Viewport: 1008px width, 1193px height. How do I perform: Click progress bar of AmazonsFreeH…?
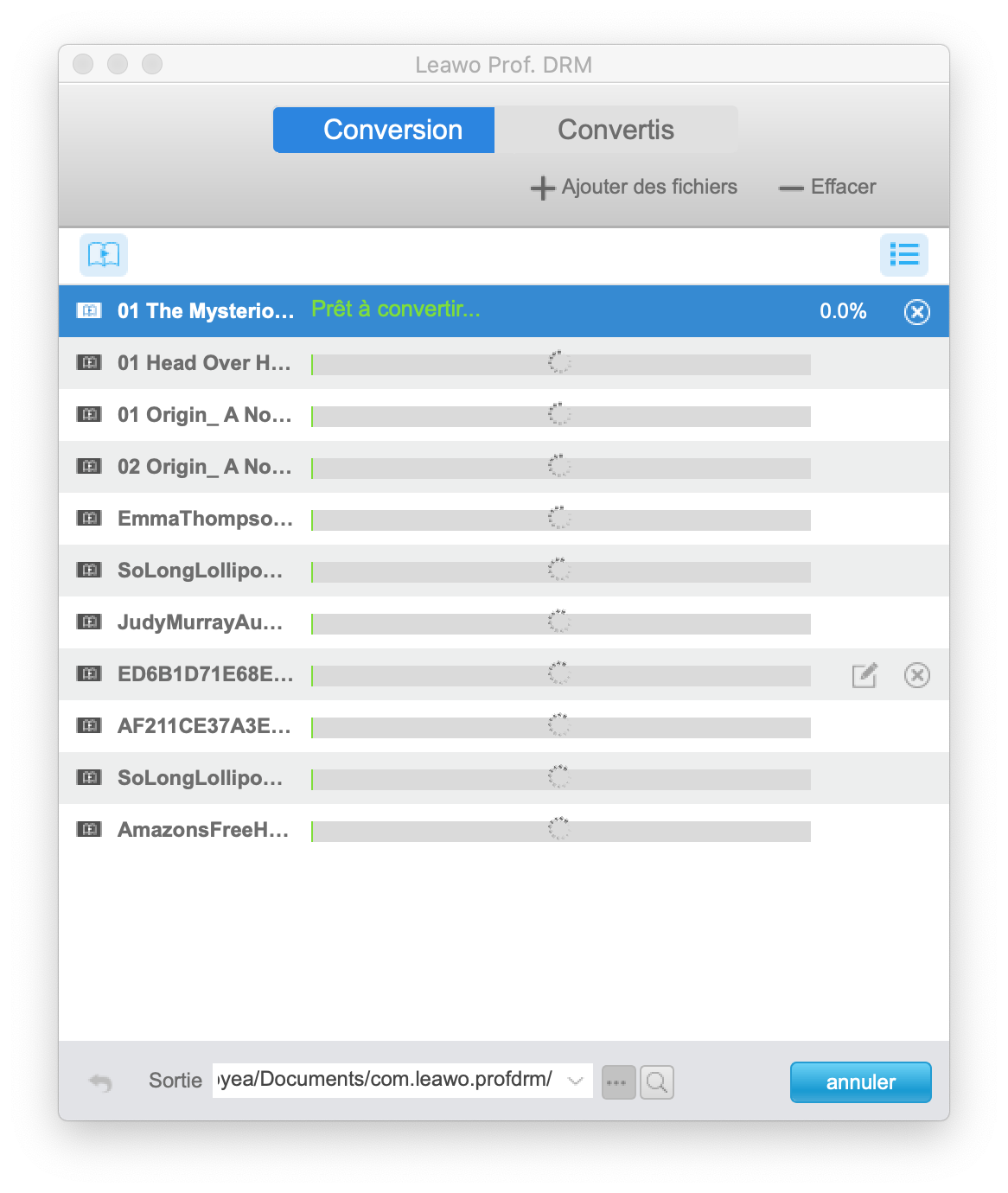[x=561, y=832]
